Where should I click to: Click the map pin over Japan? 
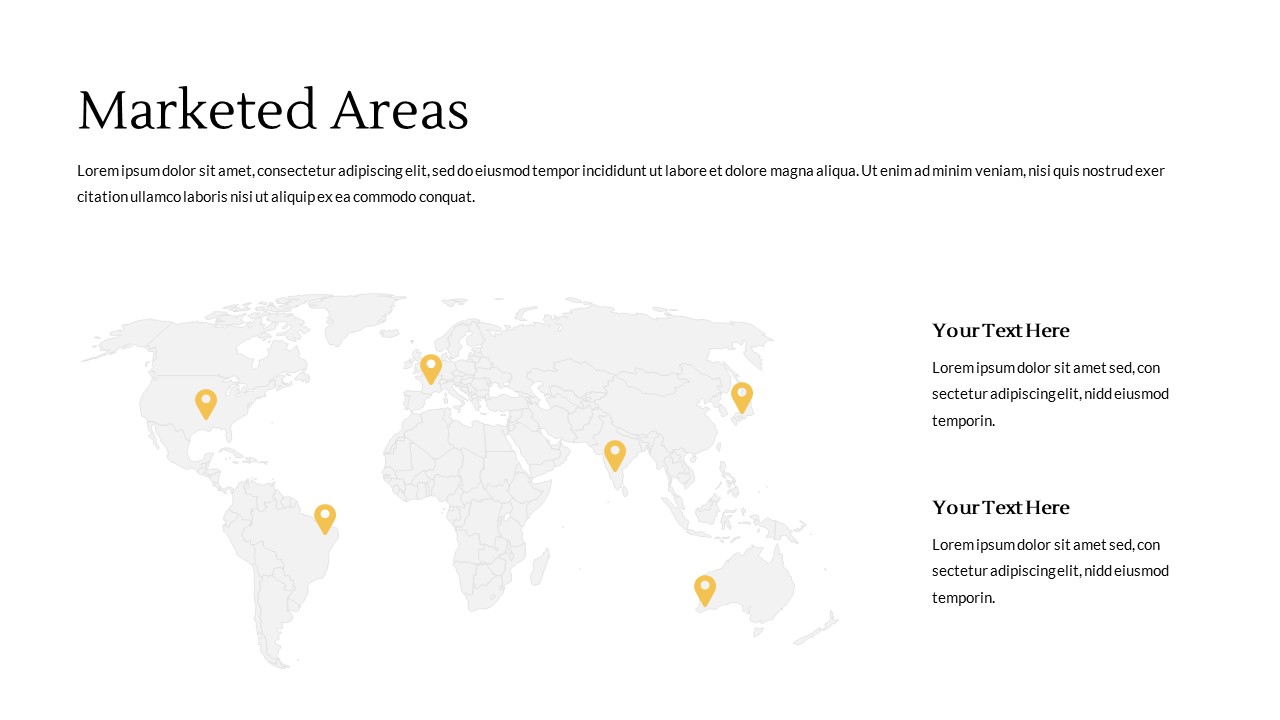(x=742, y=397)
